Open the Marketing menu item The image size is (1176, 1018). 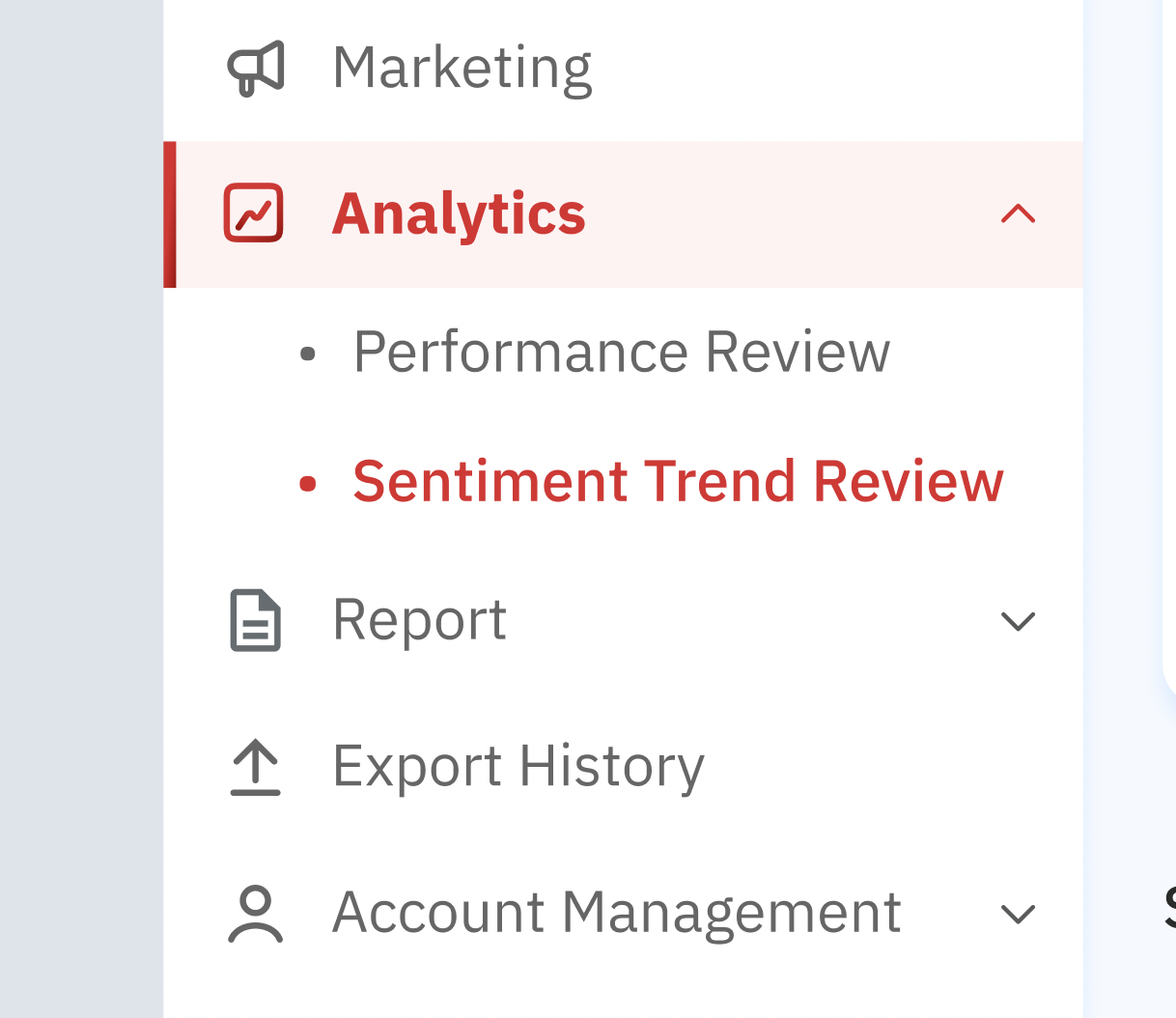pos(462,68)
